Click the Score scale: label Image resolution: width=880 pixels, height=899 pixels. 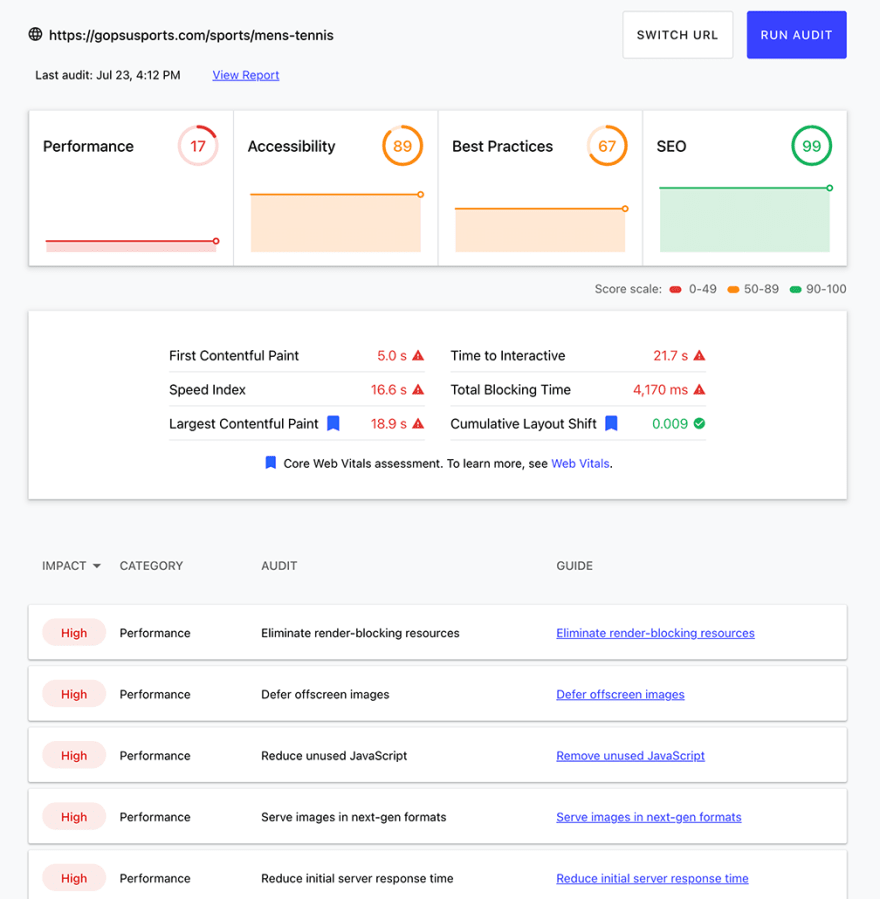click(x=628, y=289)
